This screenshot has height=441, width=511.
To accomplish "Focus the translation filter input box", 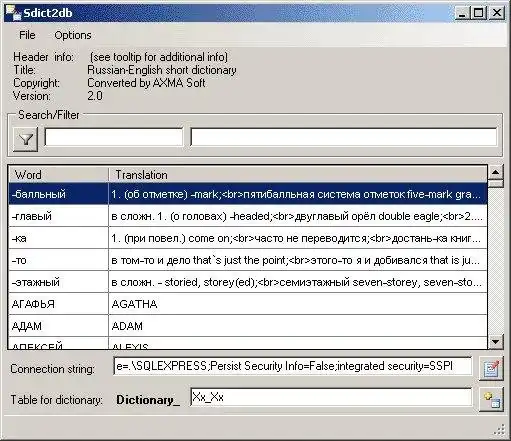I will tap(343, 137).
